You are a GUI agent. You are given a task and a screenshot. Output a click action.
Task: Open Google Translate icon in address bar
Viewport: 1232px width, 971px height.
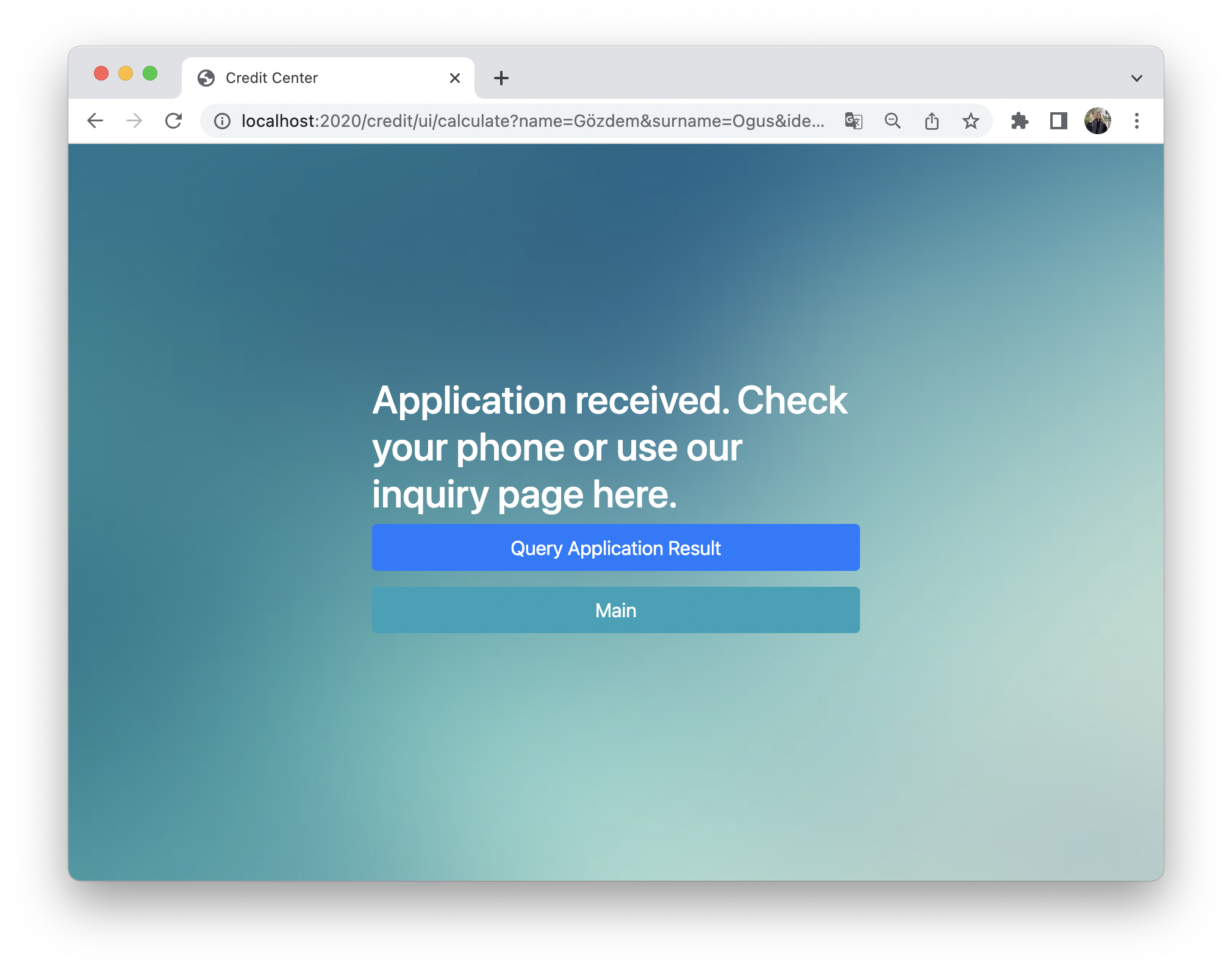coord(854,121)
